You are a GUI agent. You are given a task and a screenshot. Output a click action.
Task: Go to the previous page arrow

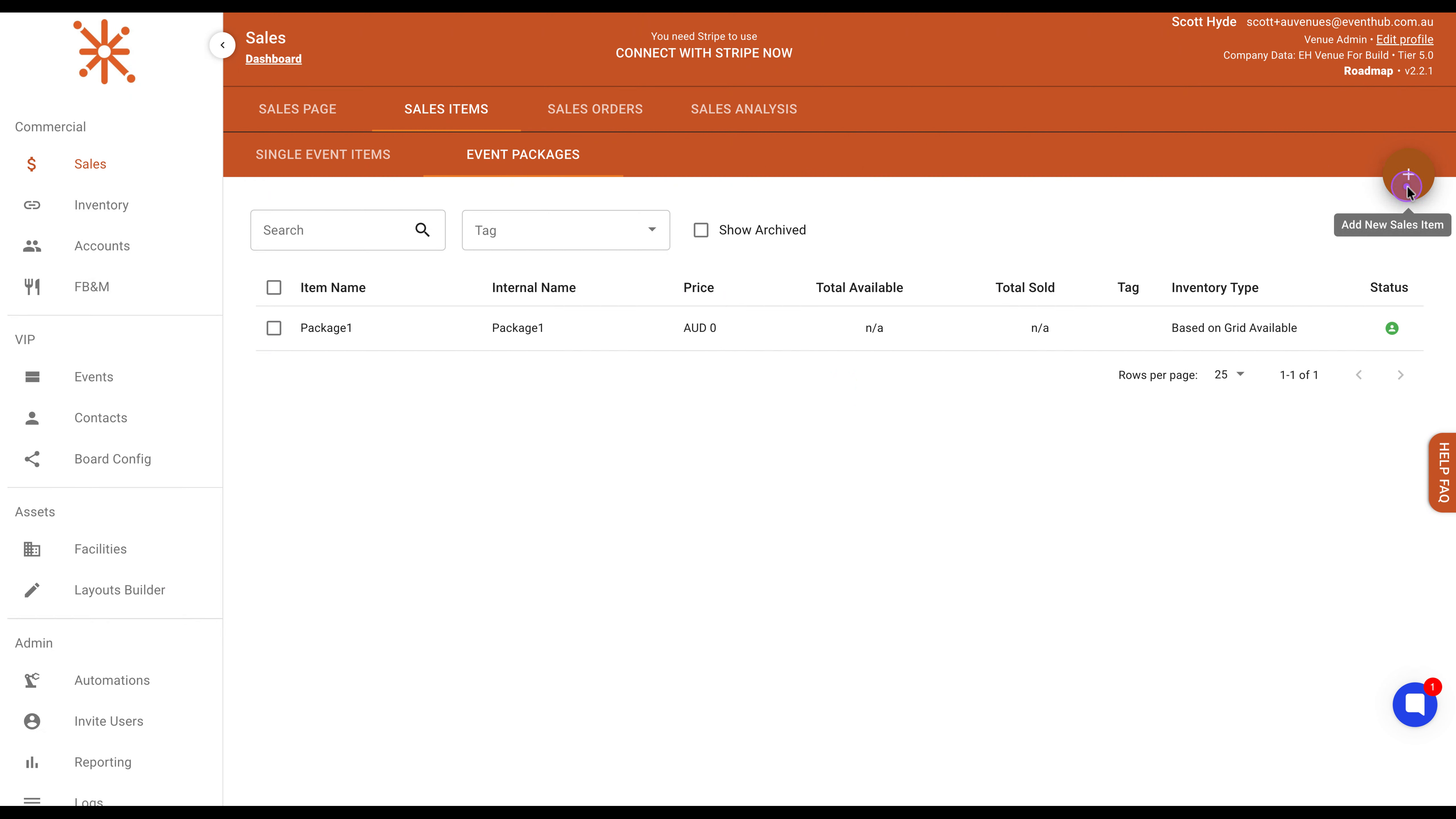click(1359, 375)
